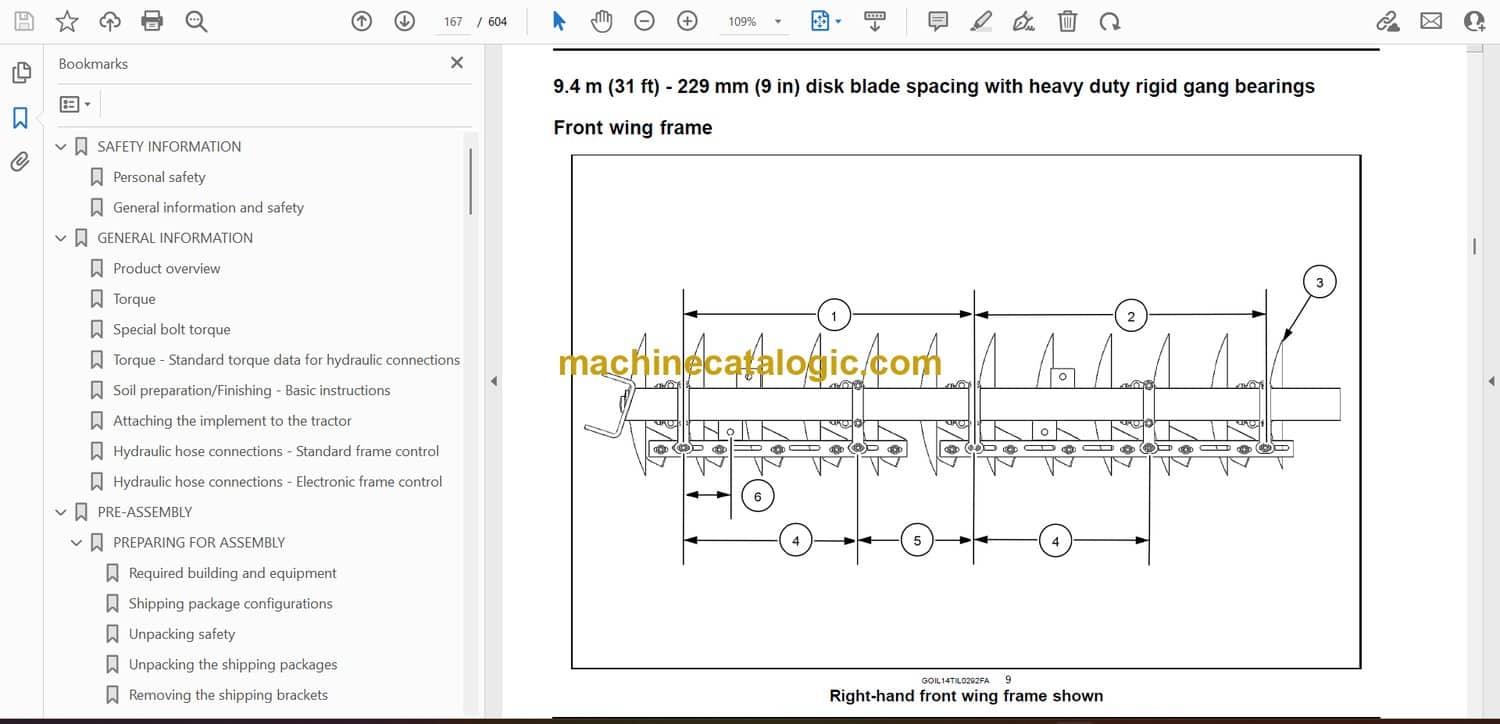Go to the next page
This screenshot has height=724, width=1500.
pyautogui.click(x=404, y=21)
